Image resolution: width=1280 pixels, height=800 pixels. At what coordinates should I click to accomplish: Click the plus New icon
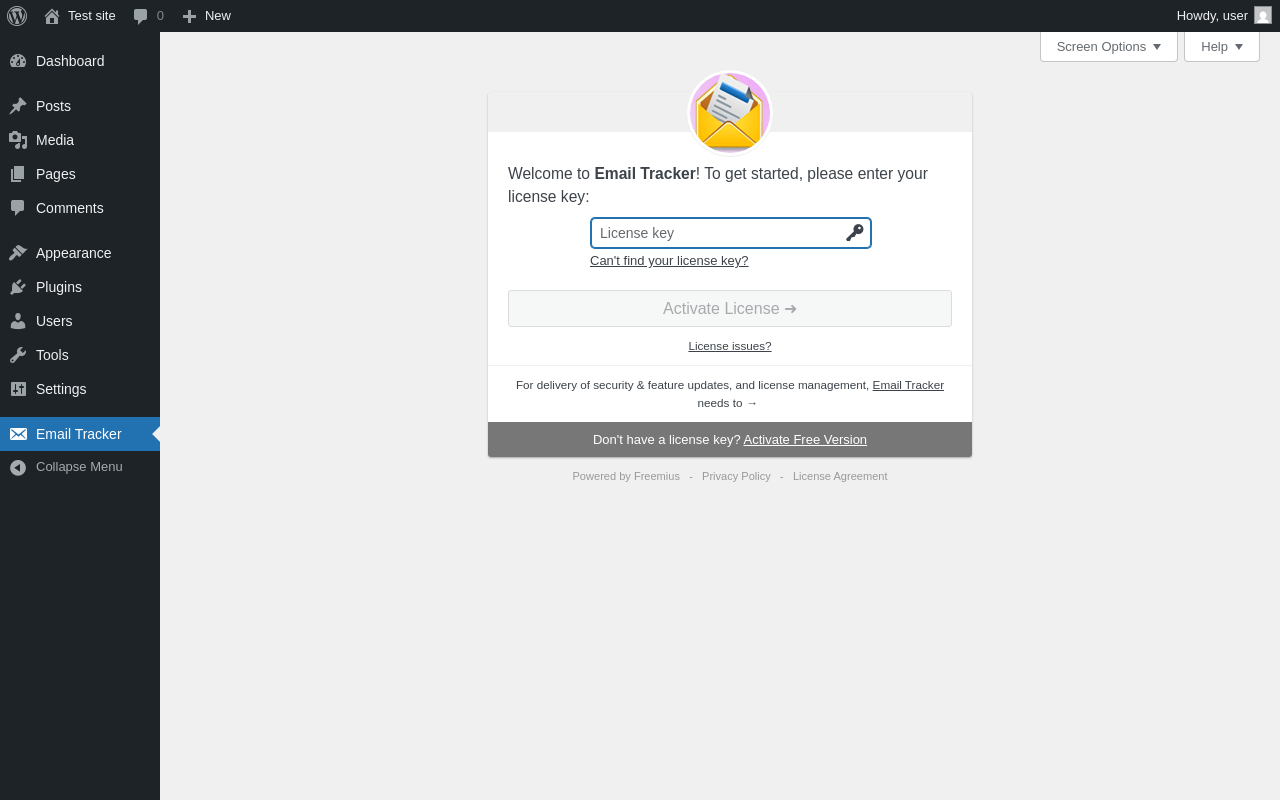(189, 16)
